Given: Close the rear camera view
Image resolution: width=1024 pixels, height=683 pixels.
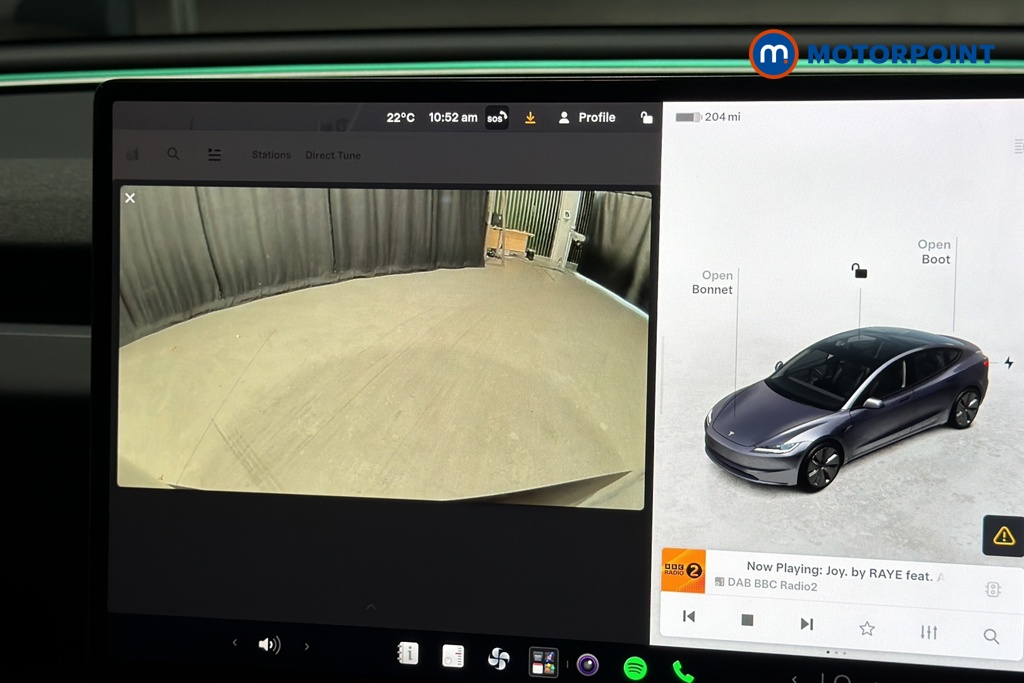Looking at the screenshot, I should coord(130,198).
